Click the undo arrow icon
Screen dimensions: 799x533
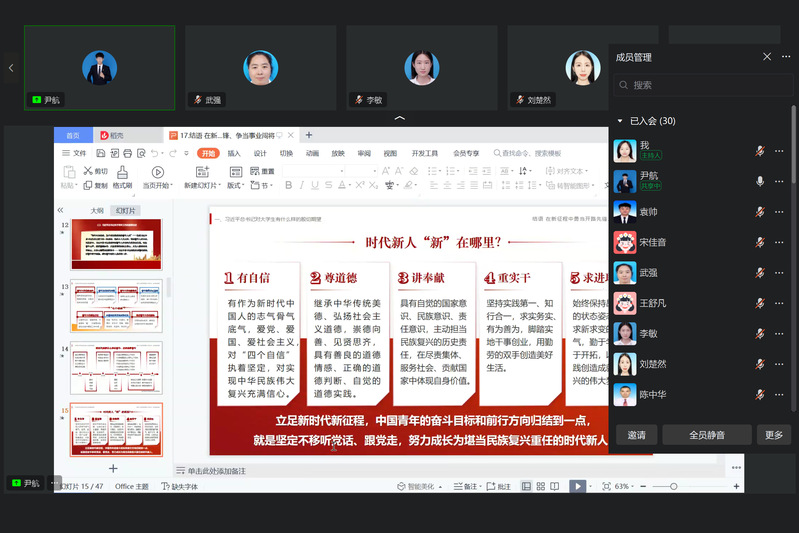154,153
